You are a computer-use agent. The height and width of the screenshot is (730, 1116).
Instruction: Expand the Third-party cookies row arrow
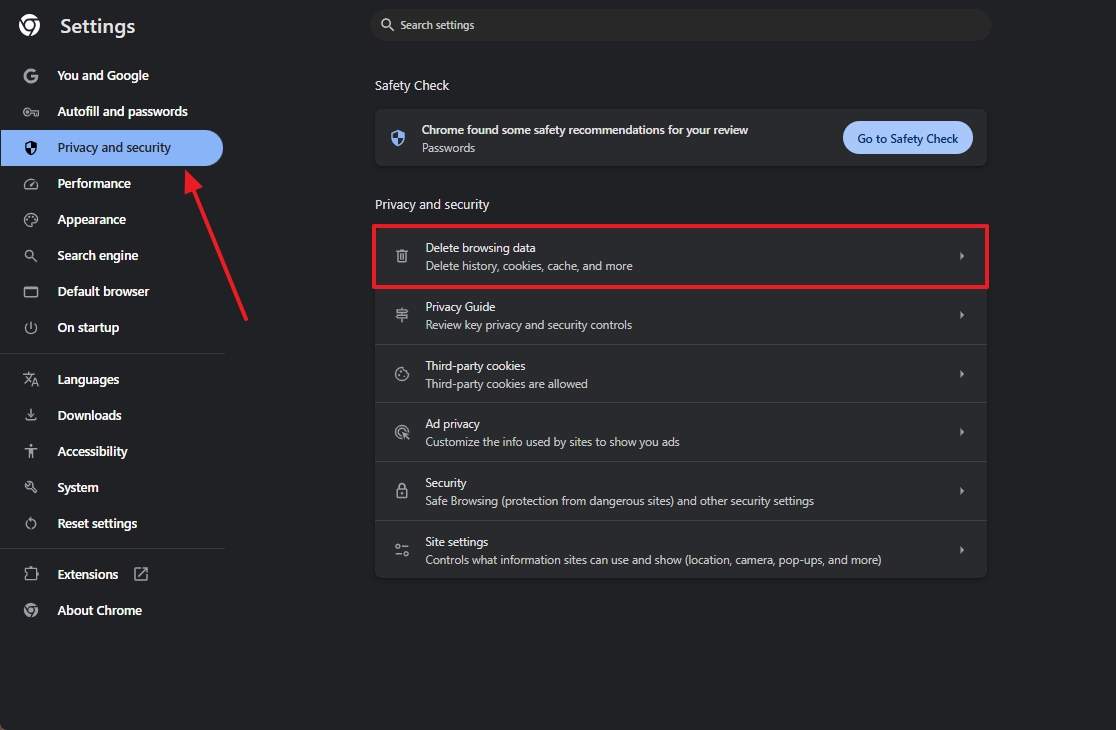pos(962,374)
